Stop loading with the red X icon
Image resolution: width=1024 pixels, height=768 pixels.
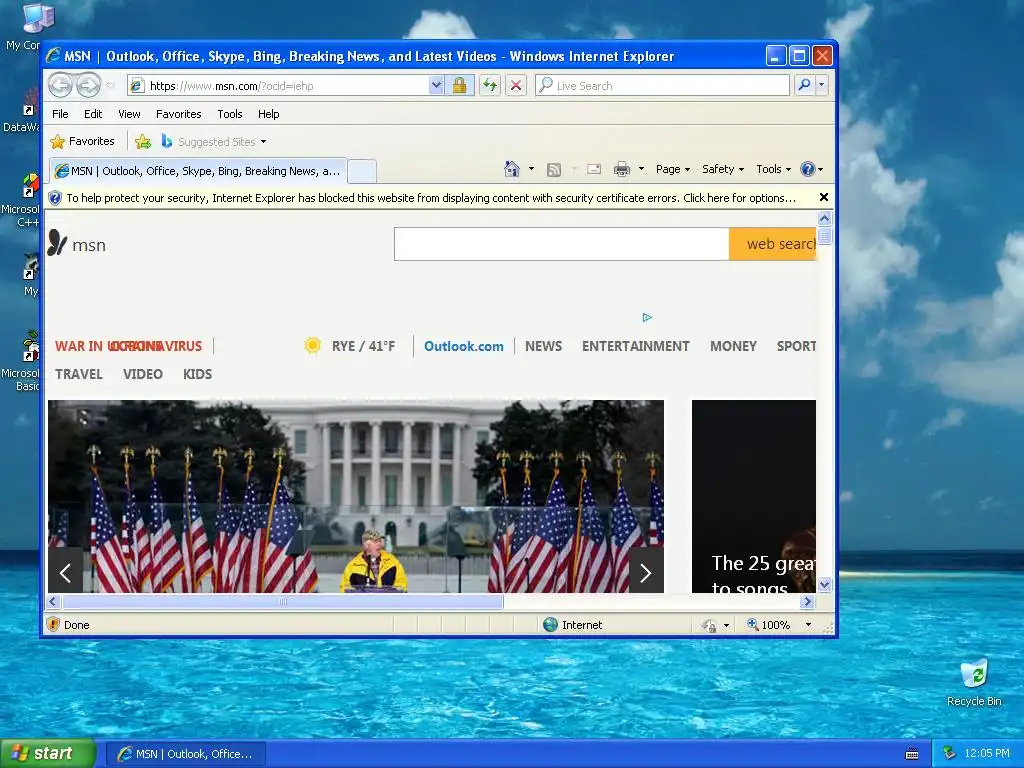coord(516,86)
